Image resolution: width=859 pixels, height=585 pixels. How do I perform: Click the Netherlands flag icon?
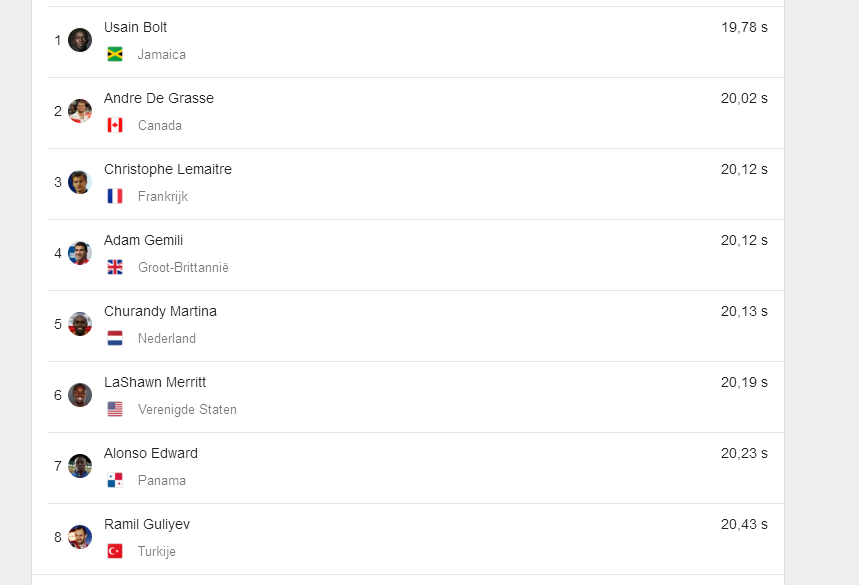point(115,339)
